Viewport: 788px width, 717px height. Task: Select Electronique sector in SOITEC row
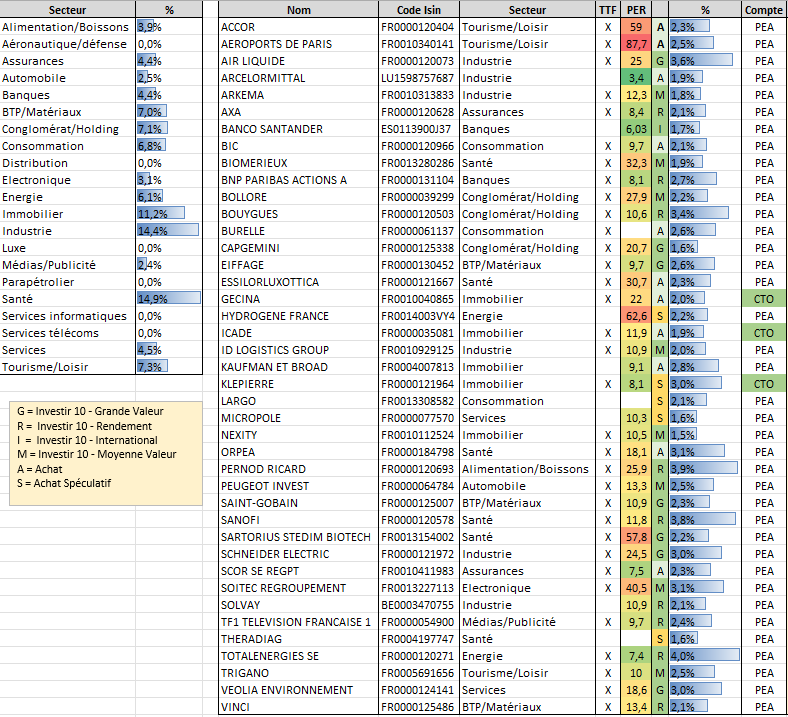527,588
